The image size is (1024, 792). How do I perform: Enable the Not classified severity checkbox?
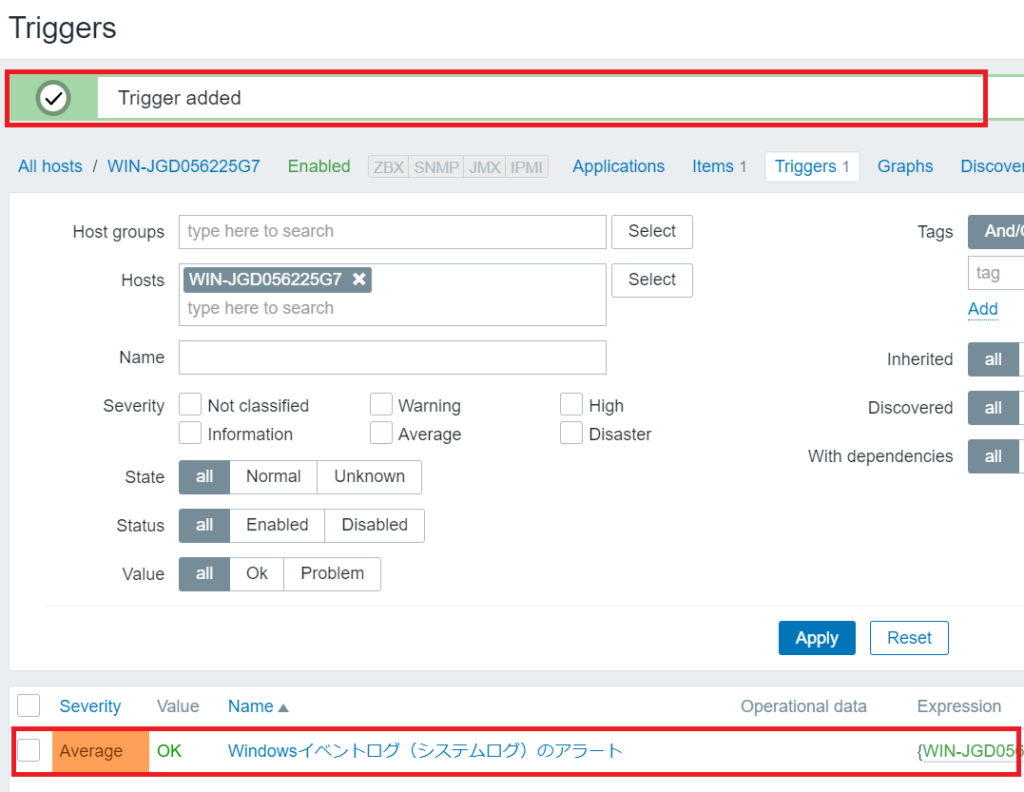[x=190, y=405]
